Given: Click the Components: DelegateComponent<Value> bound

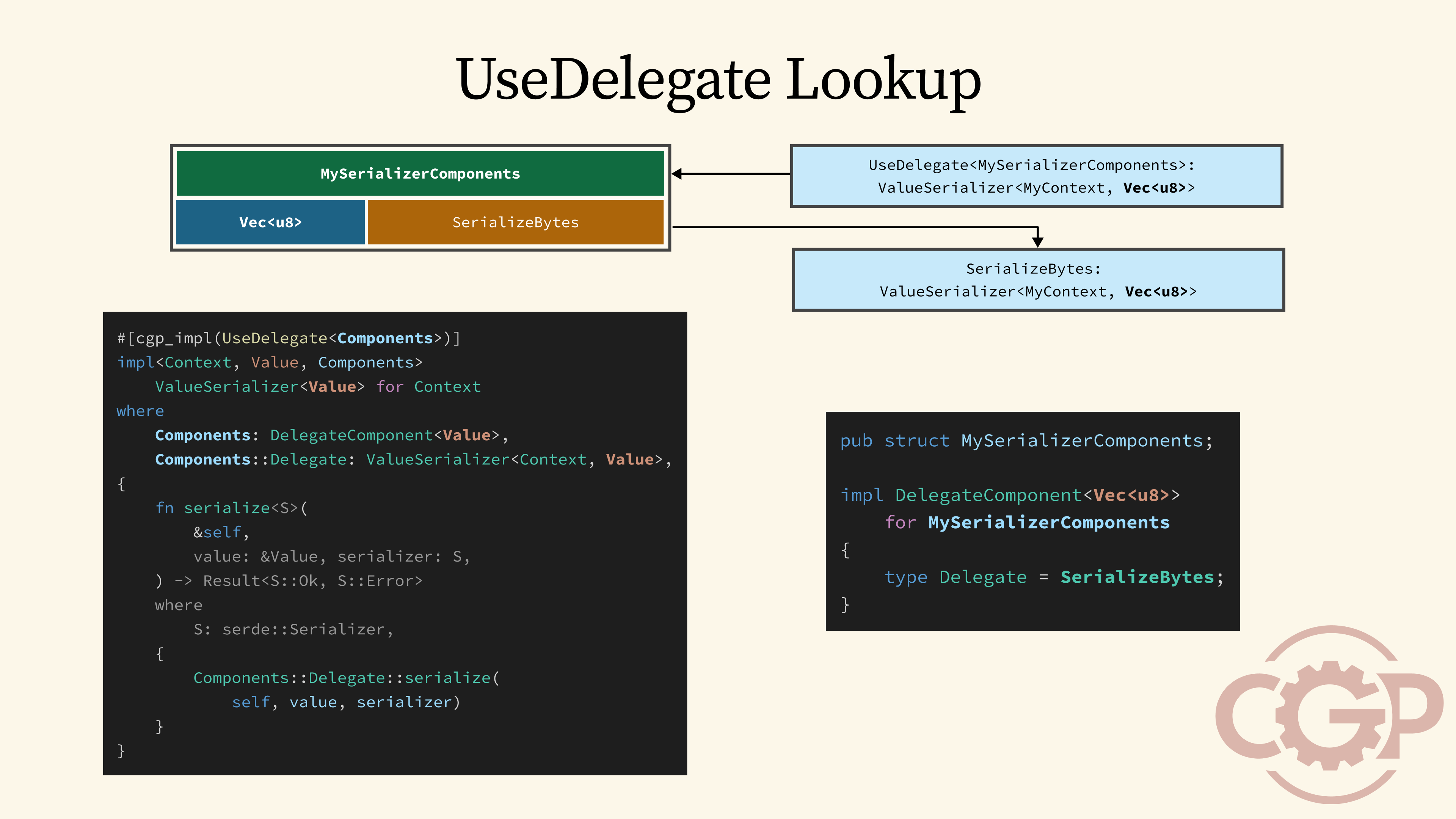Looking at the screenshot, I should [x=331, y=435].
